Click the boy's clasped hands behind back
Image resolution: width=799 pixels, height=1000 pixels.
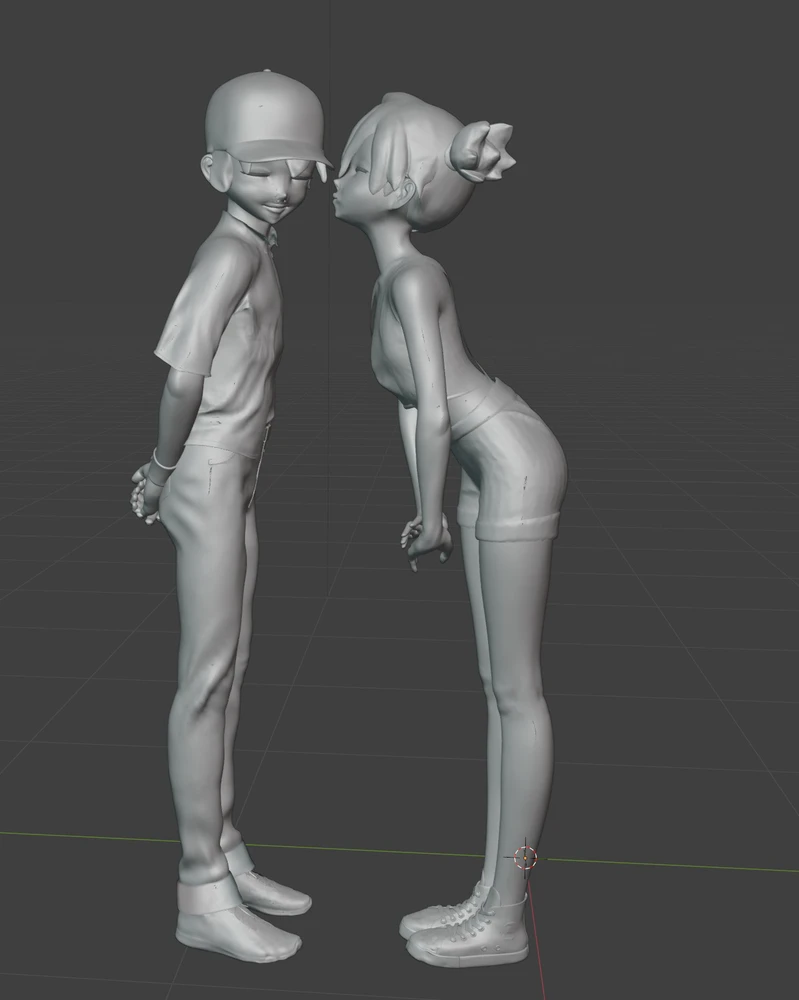[x=145, y=492]
